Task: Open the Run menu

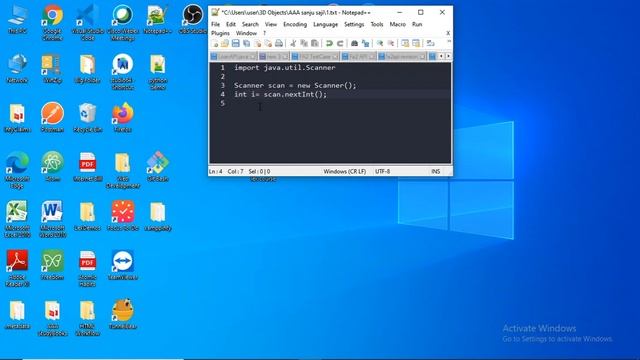Action: point(417,24)
